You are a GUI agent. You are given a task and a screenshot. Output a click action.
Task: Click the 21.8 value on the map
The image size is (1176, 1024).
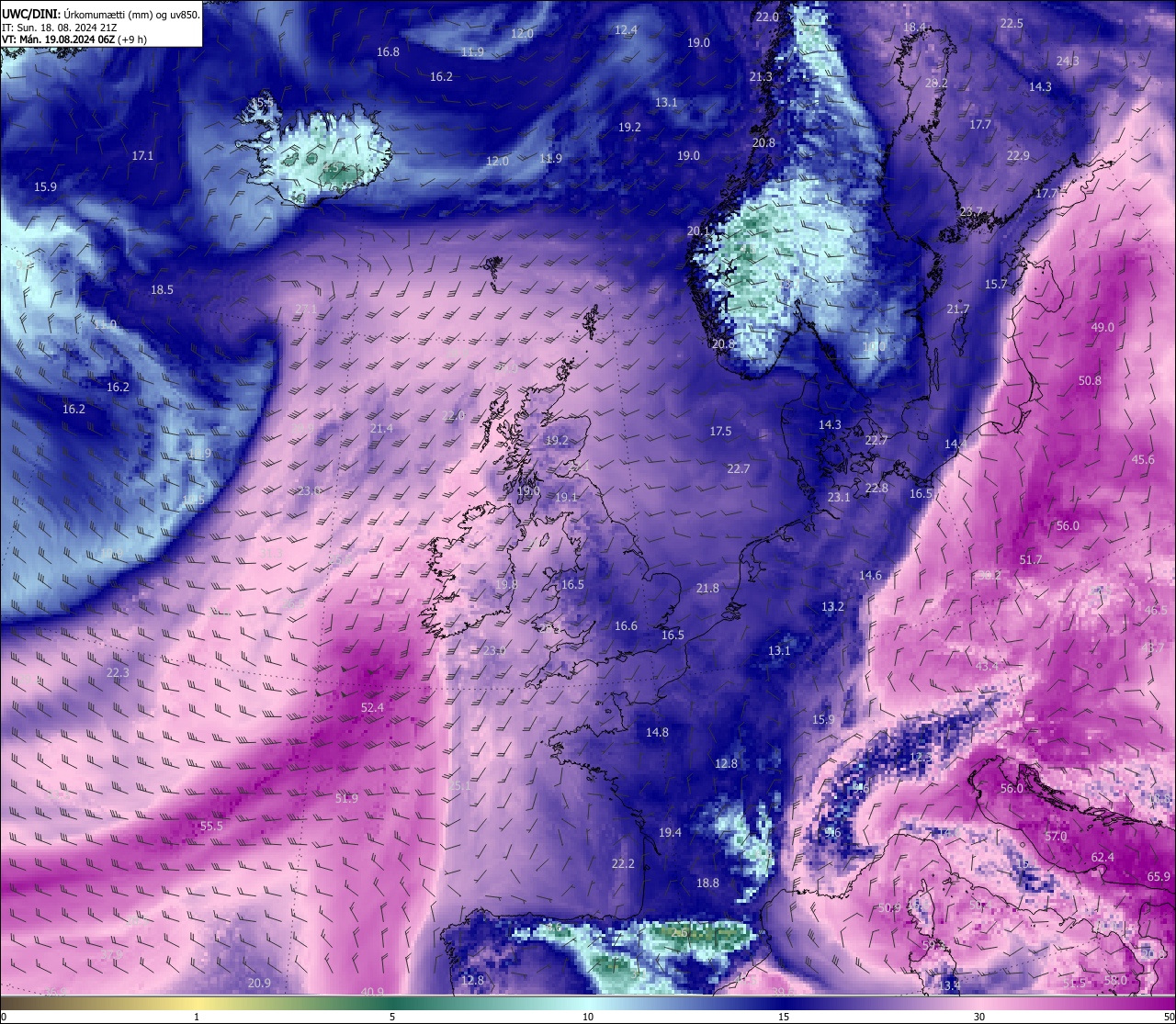pos(707,589)
